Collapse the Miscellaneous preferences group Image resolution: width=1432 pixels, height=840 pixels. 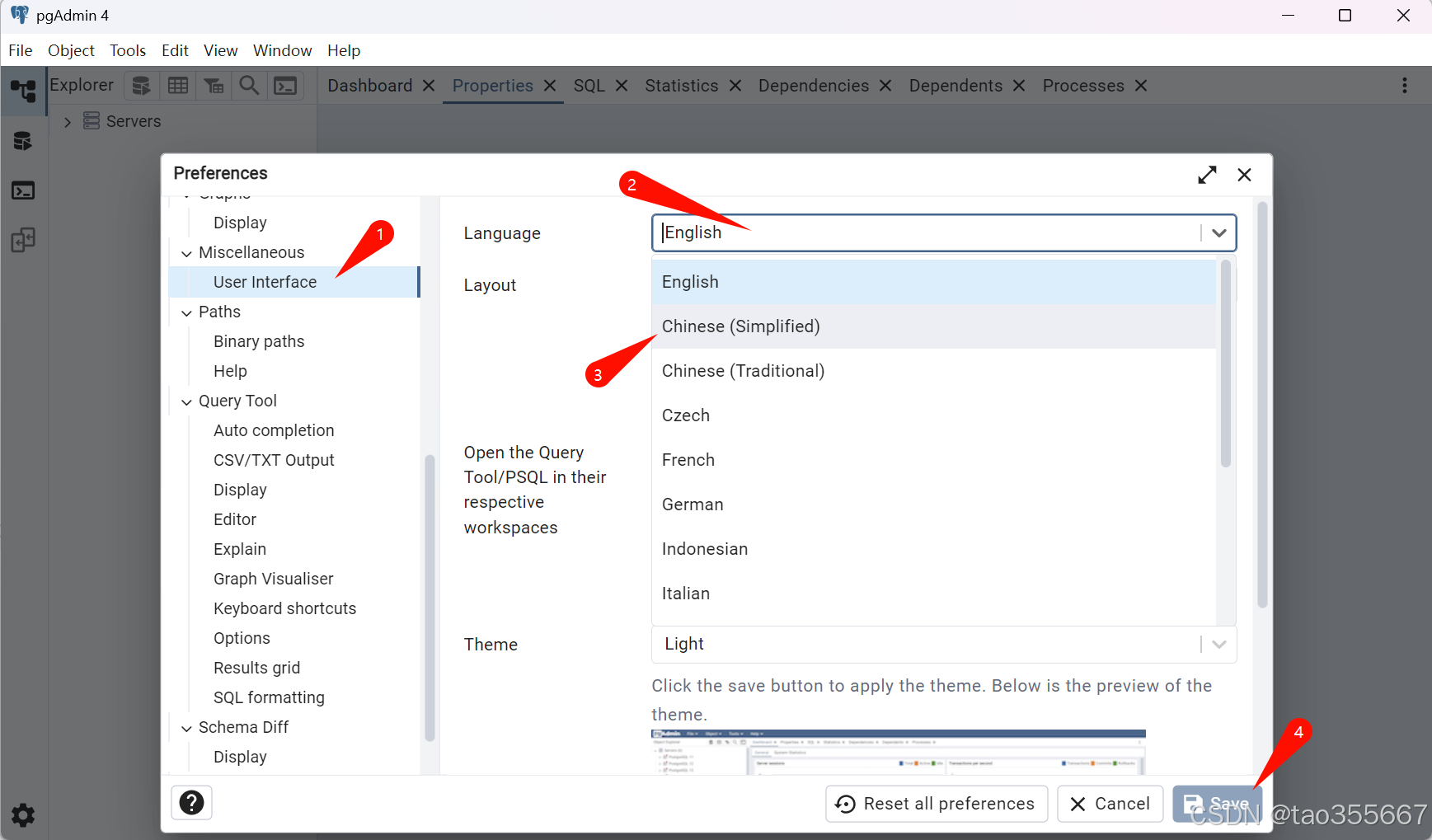coord(186,253)
